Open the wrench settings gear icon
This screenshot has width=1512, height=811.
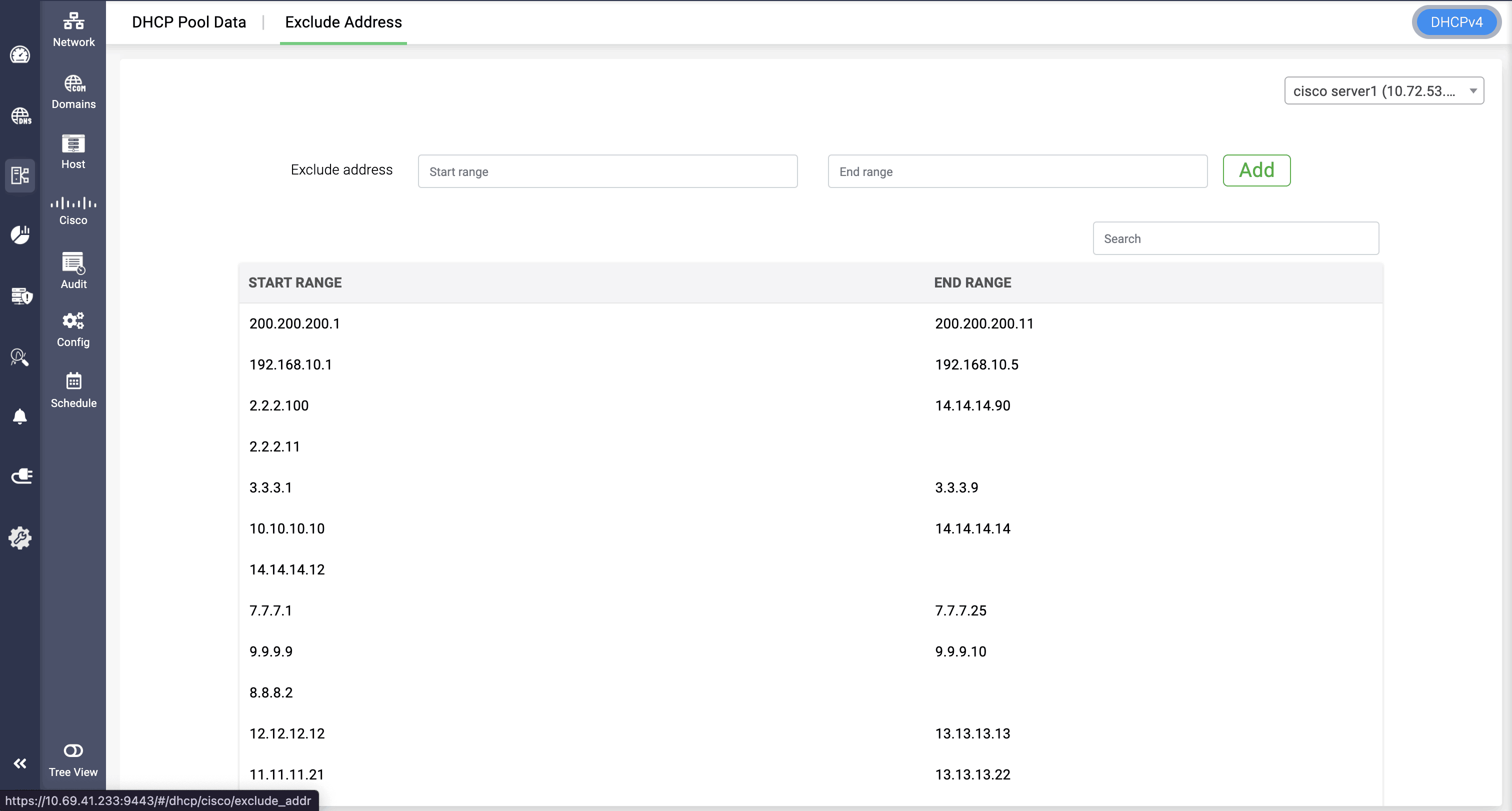20,537
